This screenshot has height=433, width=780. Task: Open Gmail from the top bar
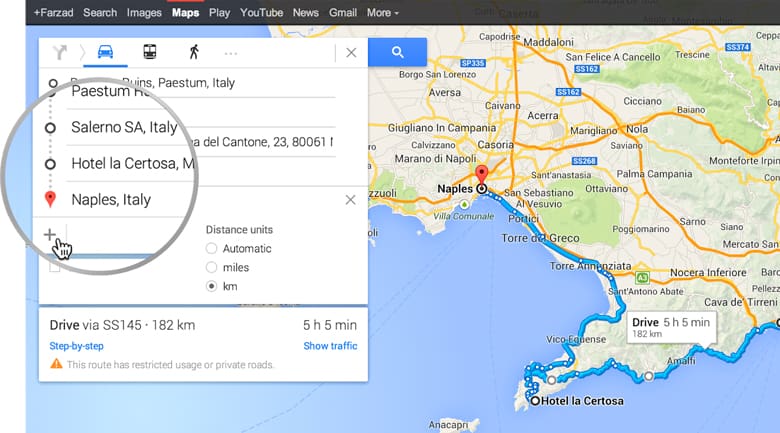click(x=343, y=13)
